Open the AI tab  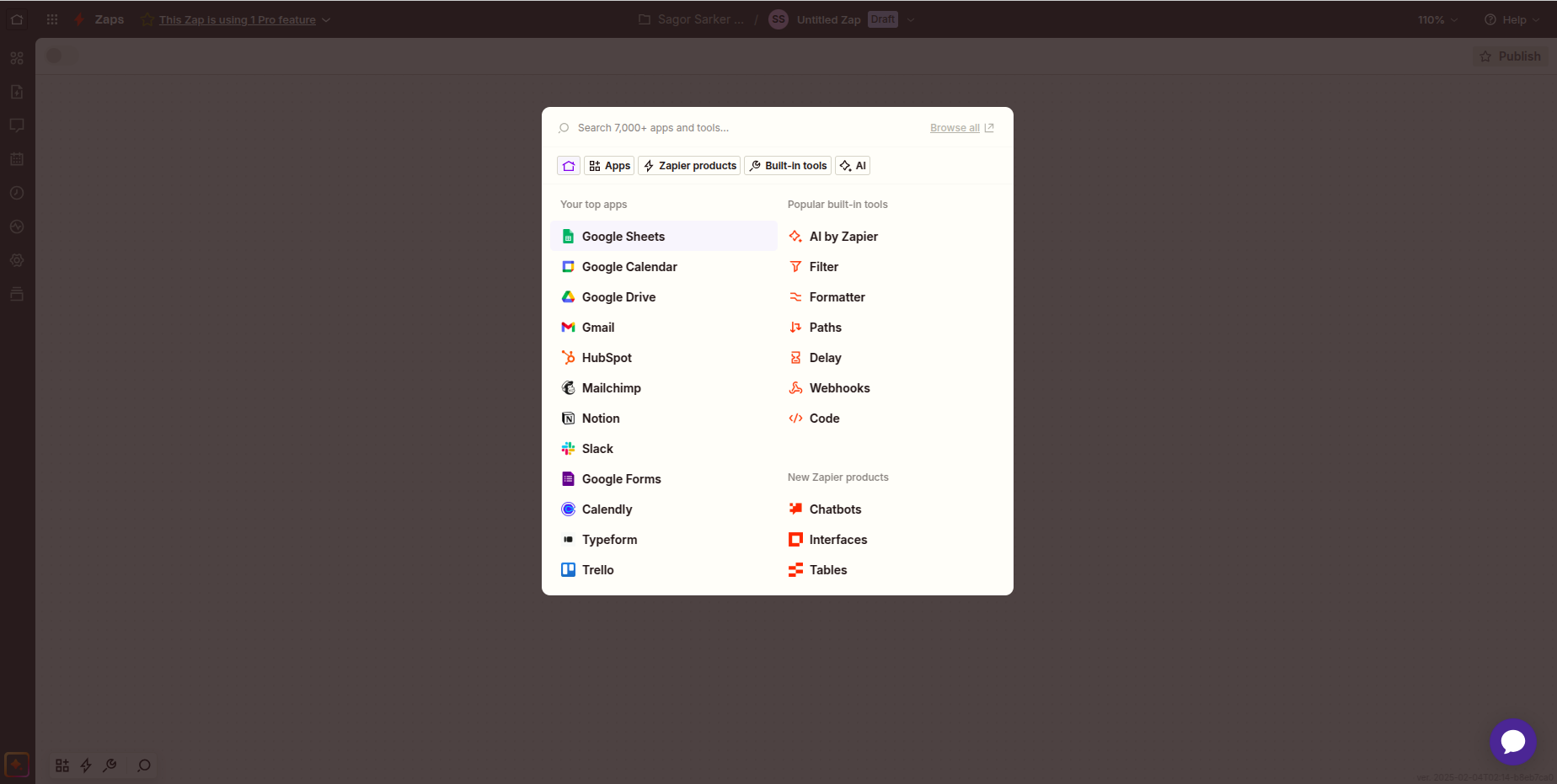click(853, 166)
